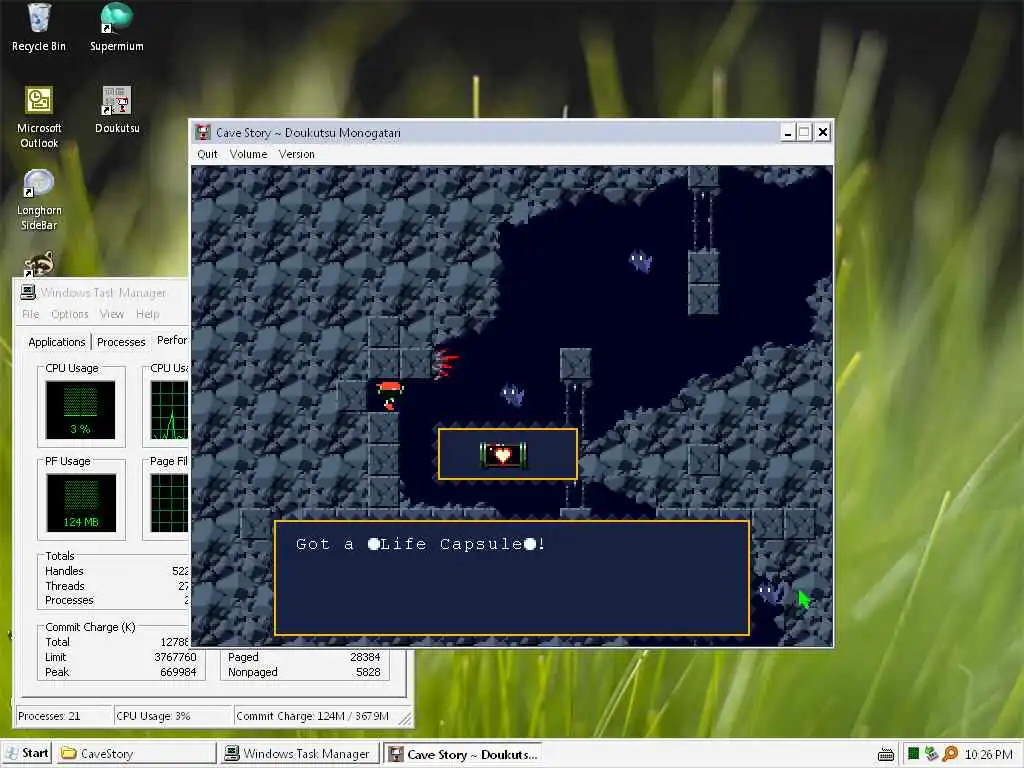Click the Task Manager resize grip corner
Image resolution: width=1024 pixels, height=768 pixels.
(x=406, y=718)
